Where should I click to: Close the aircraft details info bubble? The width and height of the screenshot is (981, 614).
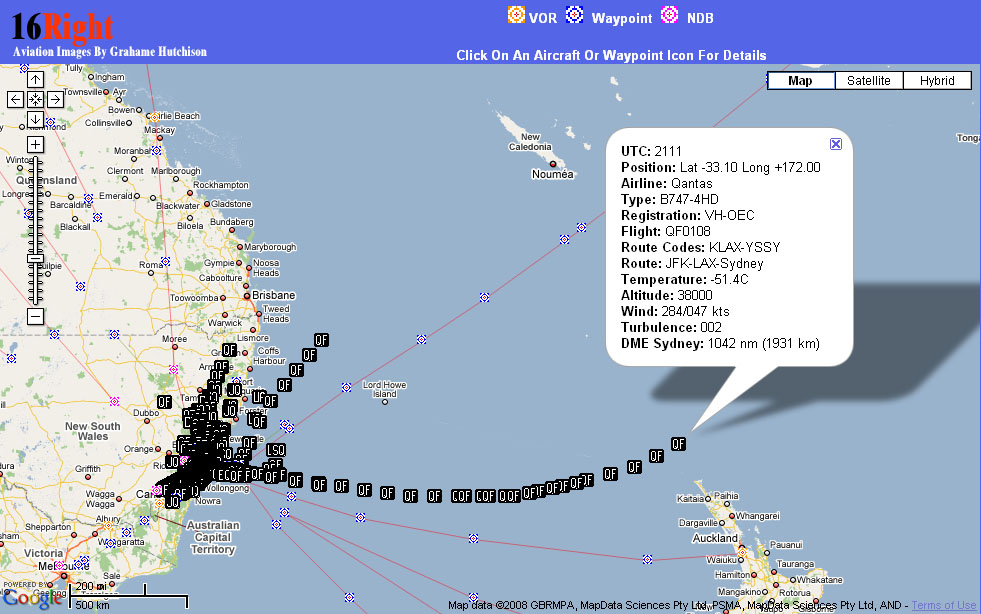[x=836, y=144]
